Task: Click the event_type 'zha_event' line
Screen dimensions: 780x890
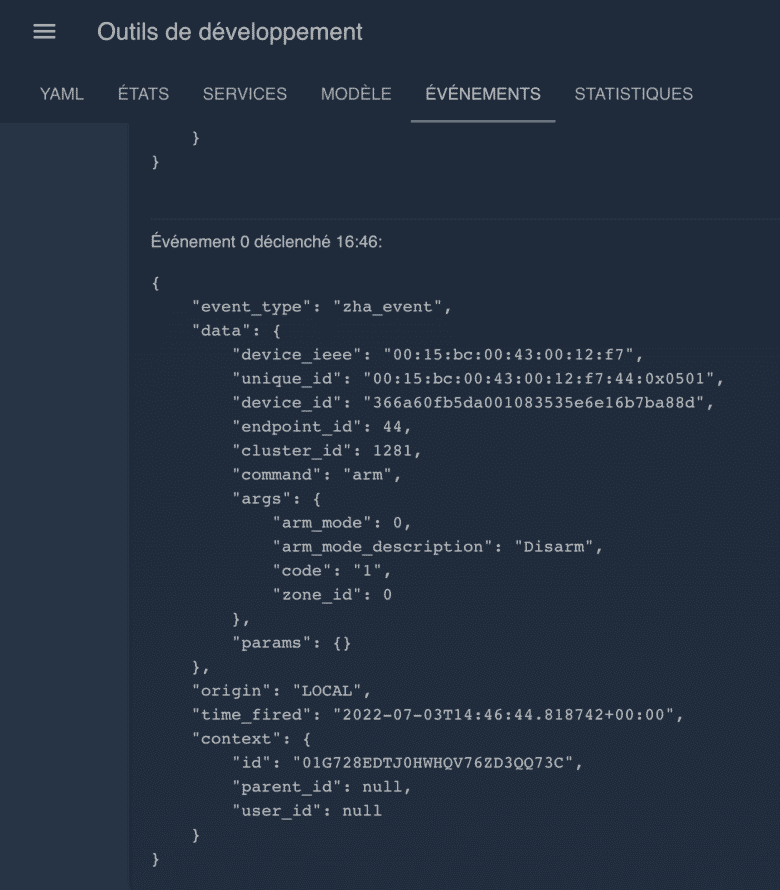Action: [x=321, y=307]
